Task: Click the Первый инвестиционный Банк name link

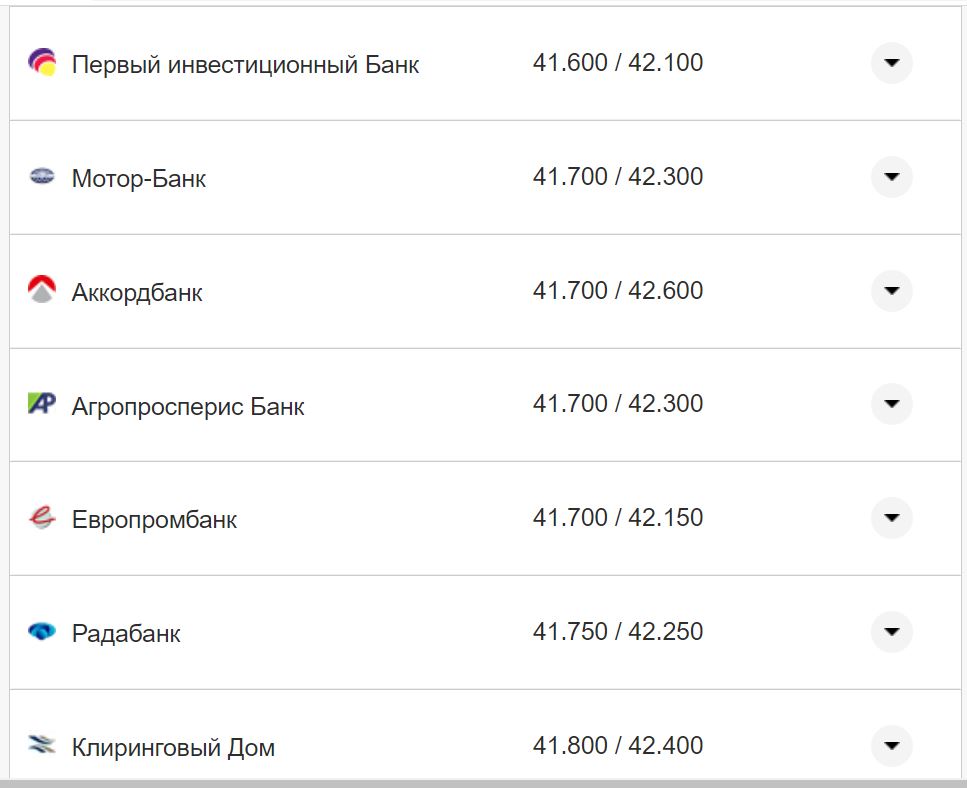Action: [x=245, y=63]
